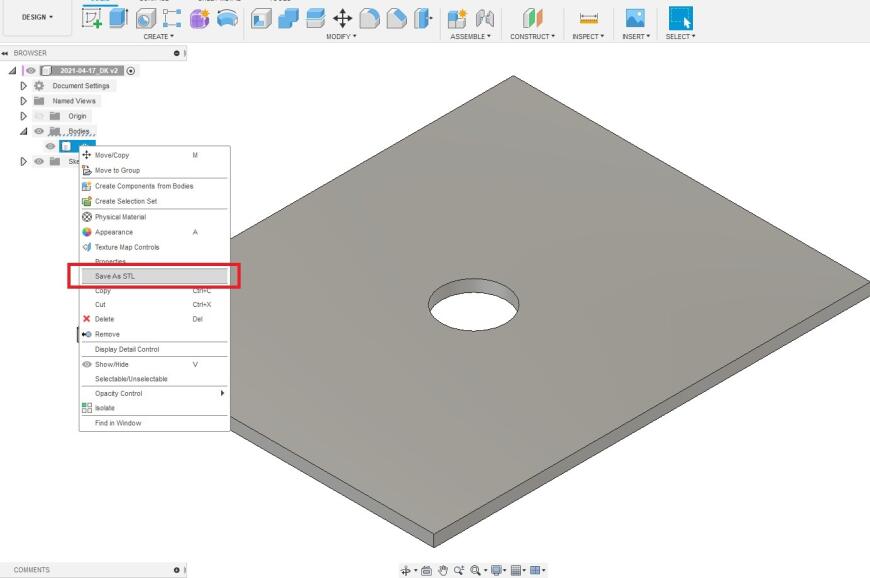Click the New Component icon
The image size is (870, 578).
coord(457,18)
